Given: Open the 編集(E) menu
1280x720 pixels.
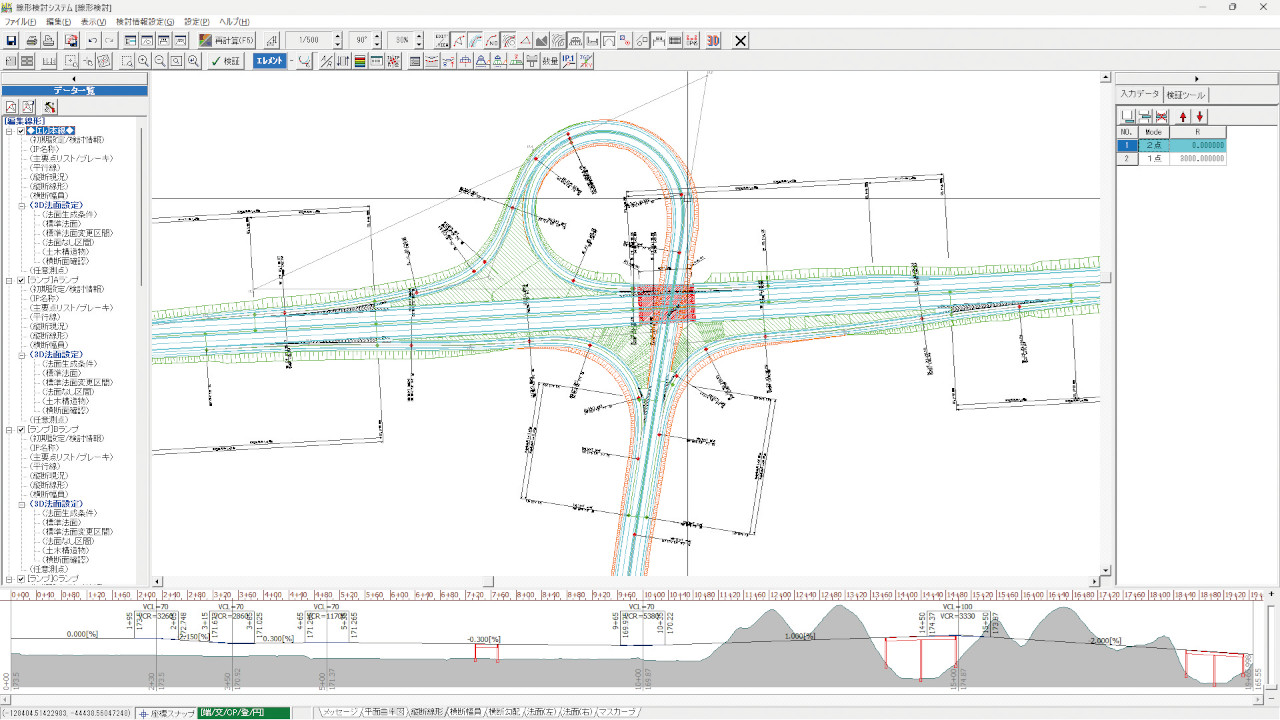Looking at the screenshot, I should pyautogui.click(x=60, y=22).
